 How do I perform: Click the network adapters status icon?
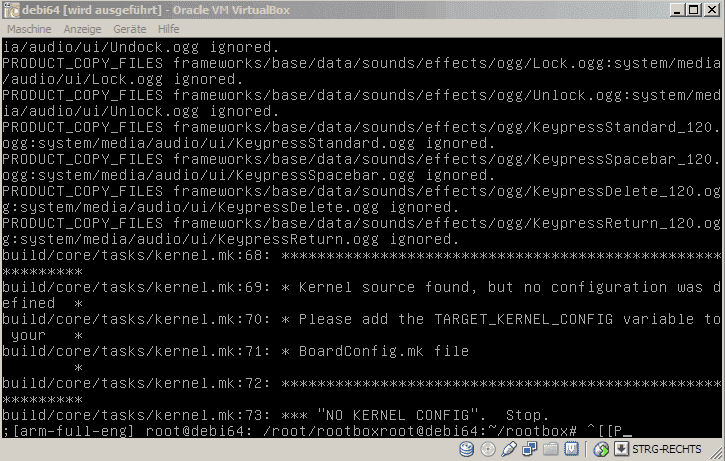click(529, 449)
